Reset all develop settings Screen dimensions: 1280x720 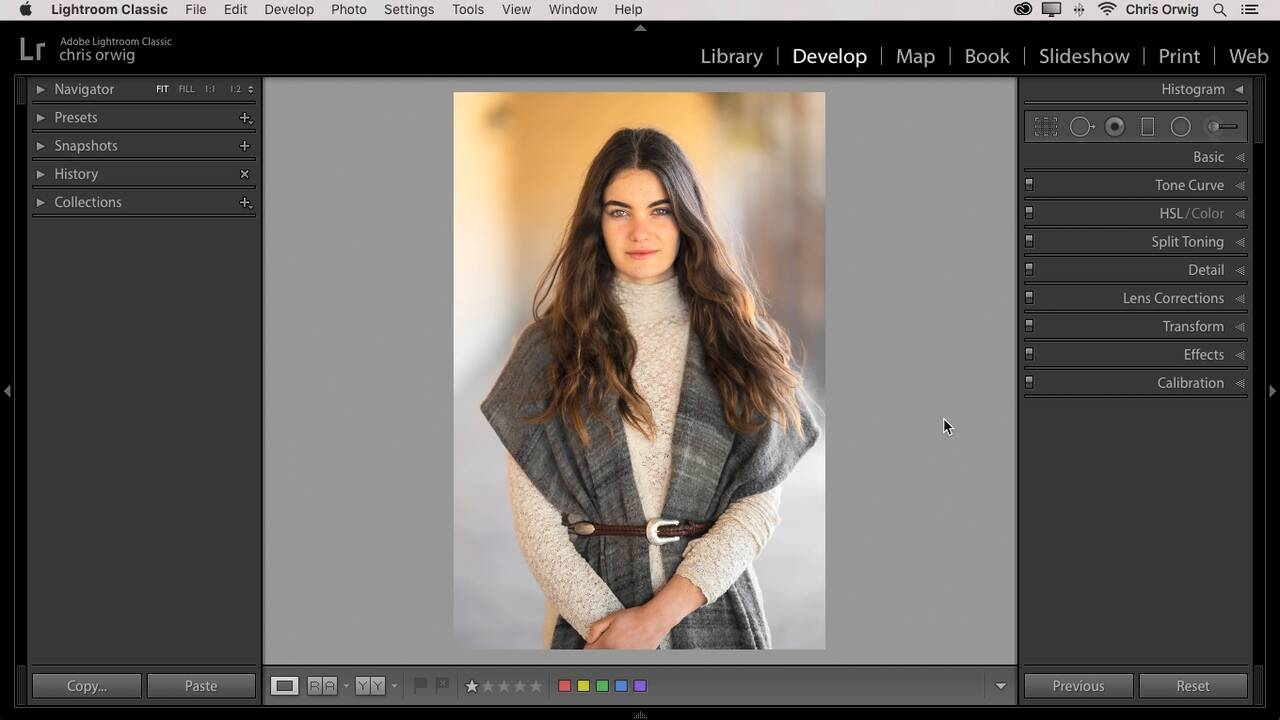[1193, 686]
